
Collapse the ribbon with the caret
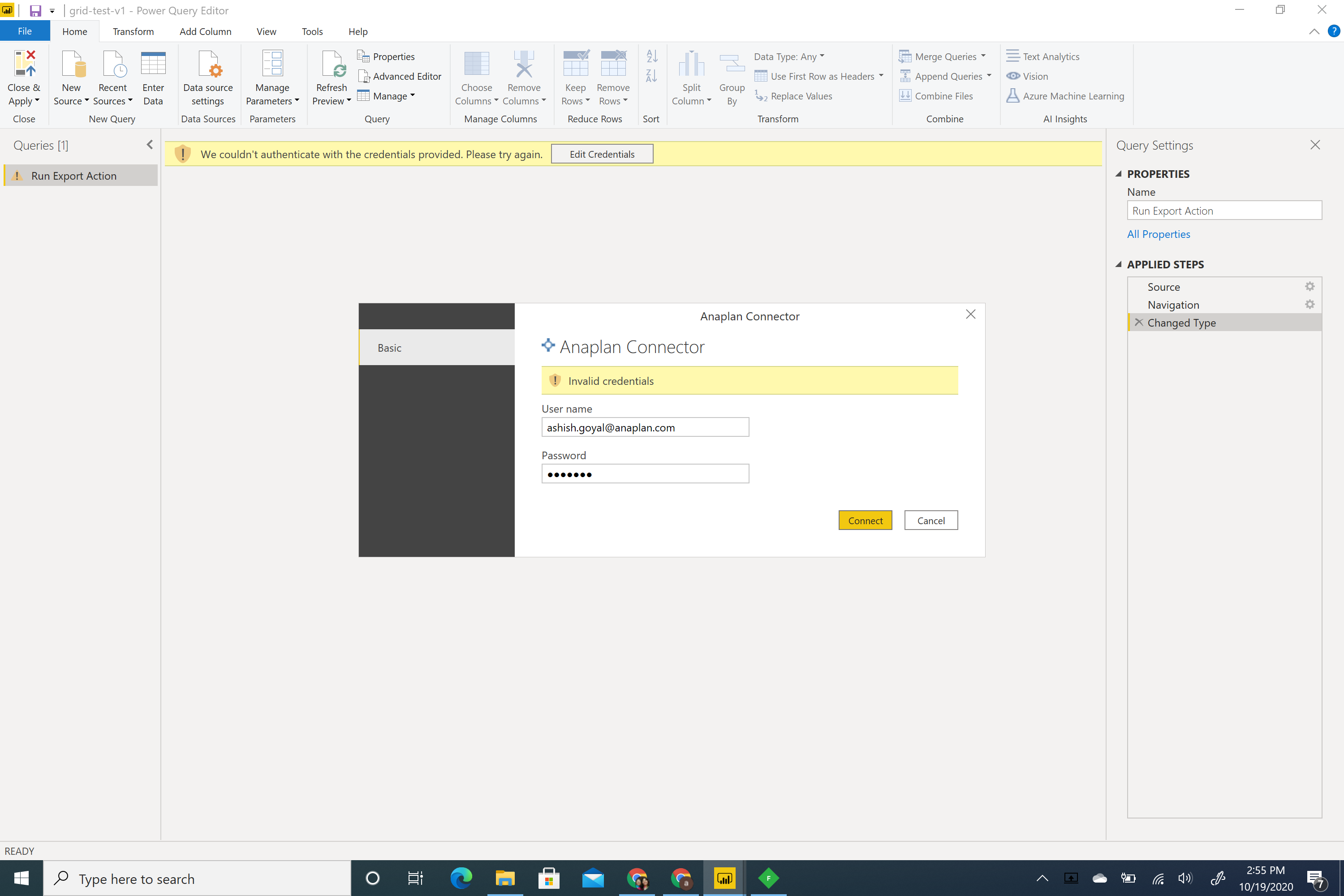[x=1314, y=31]
